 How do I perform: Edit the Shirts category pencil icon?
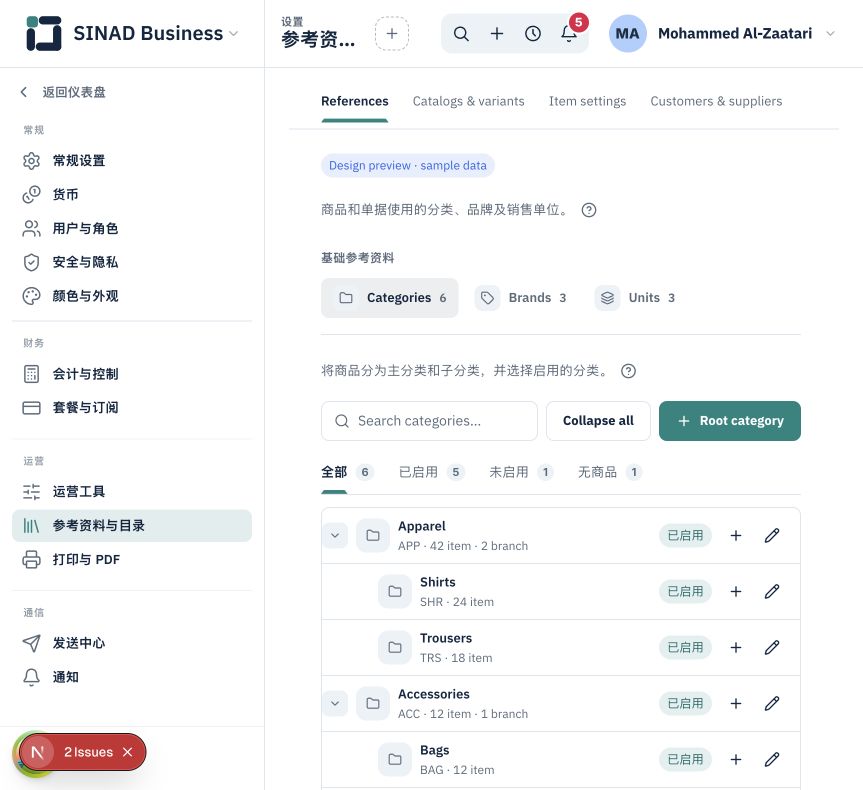(772, 592)
